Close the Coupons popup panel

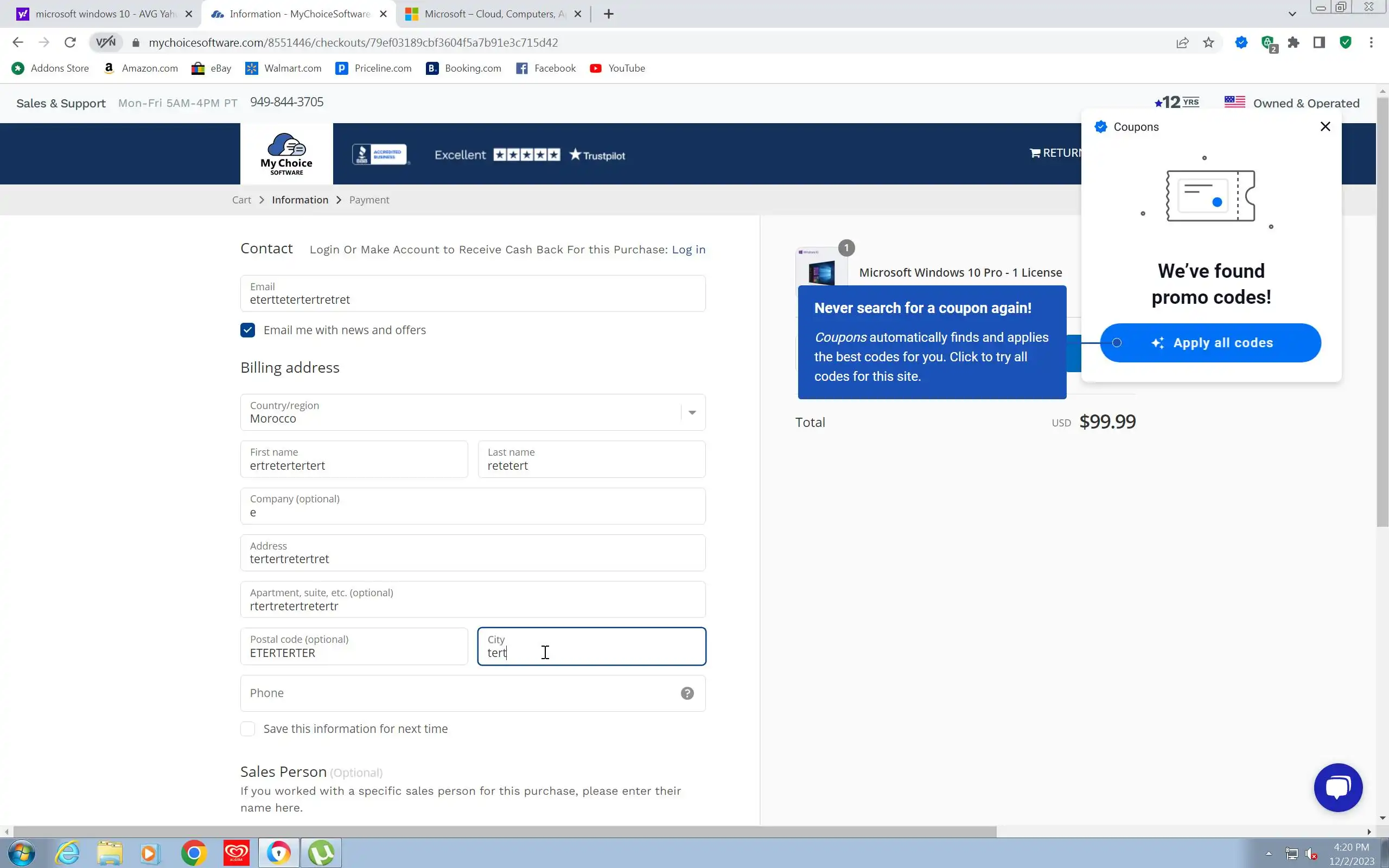(1325, 126)
